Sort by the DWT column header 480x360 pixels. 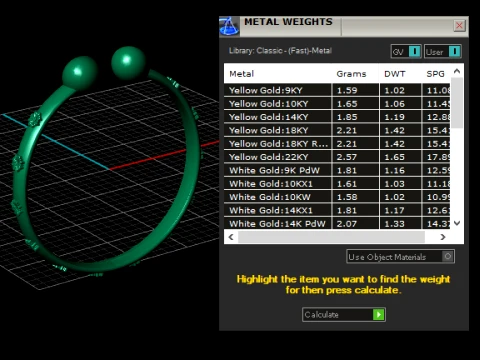click(395, 74)
